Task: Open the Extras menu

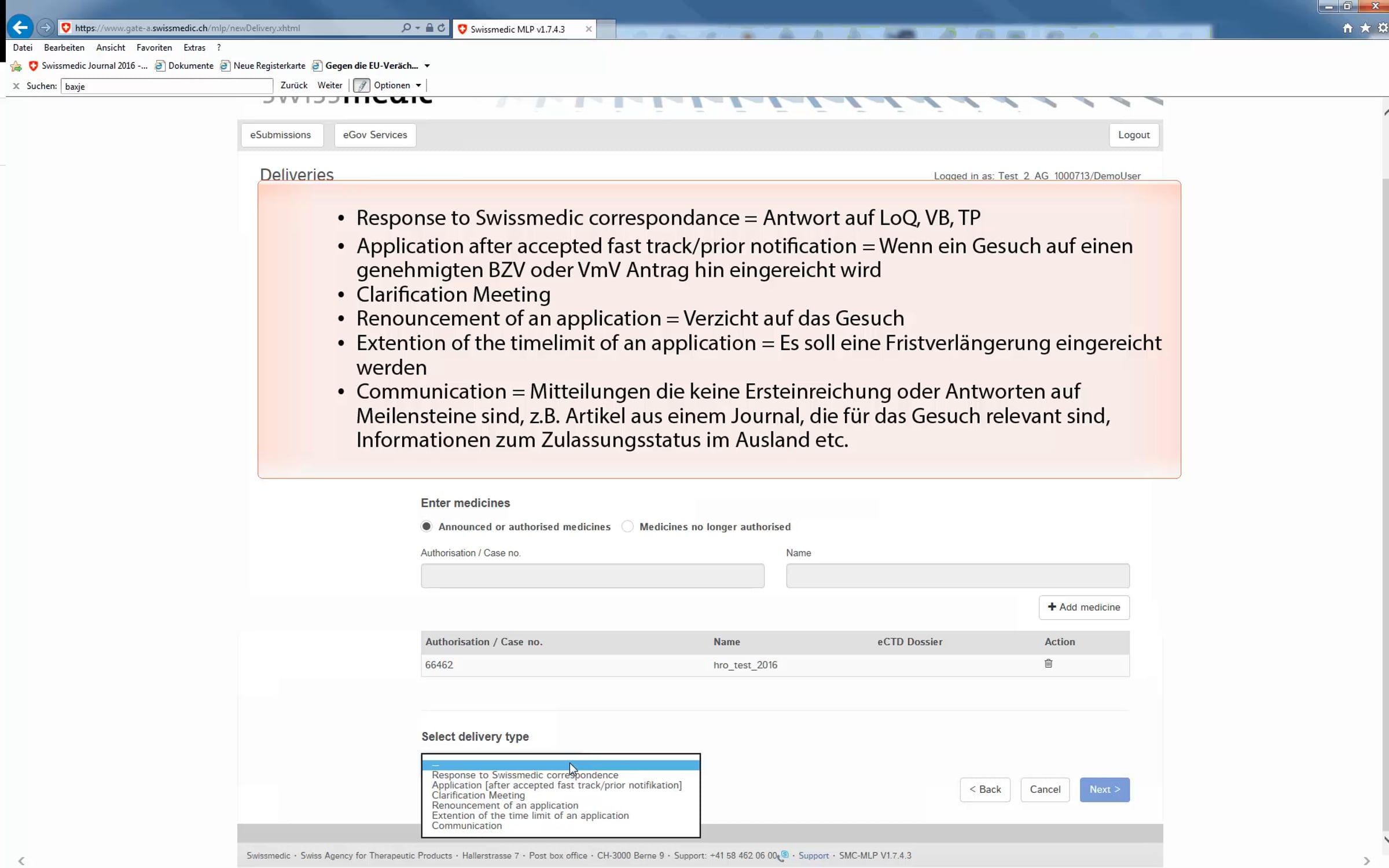Action: click(194, 47)
